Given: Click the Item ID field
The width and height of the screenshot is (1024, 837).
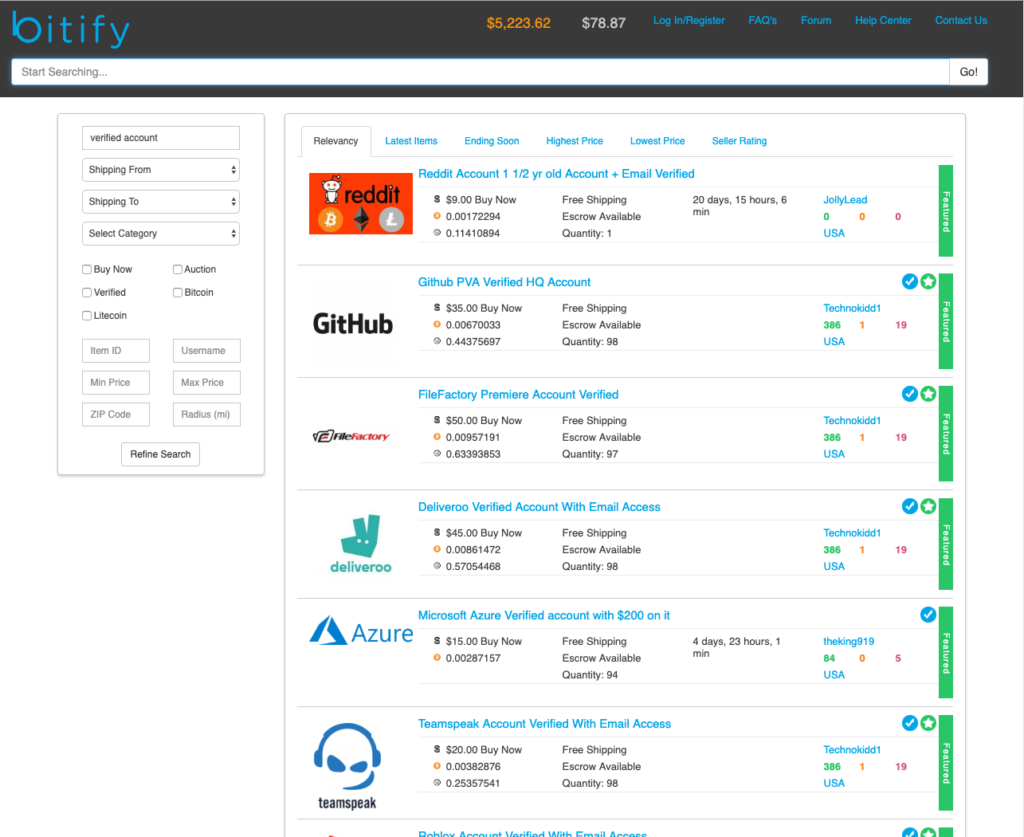Looking at the screenshot, I should point(116,351).
